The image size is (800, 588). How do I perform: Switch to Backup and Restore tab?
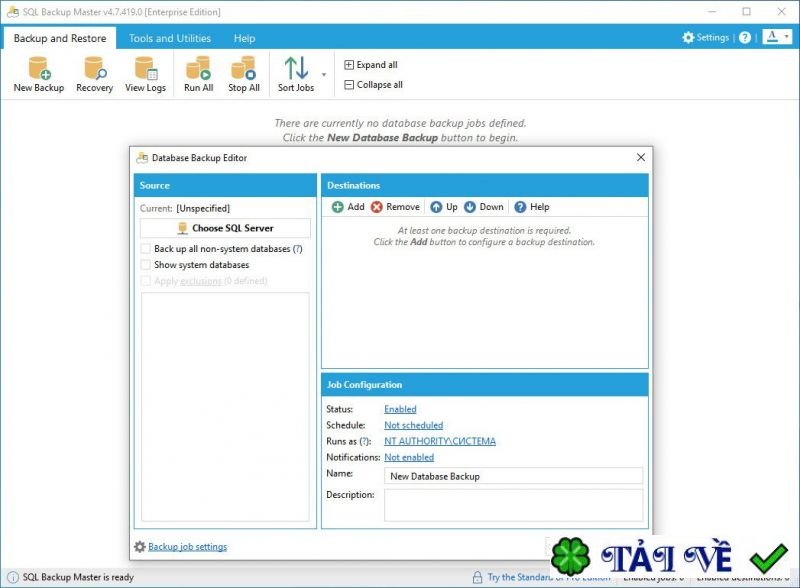[x=60, y=38]
